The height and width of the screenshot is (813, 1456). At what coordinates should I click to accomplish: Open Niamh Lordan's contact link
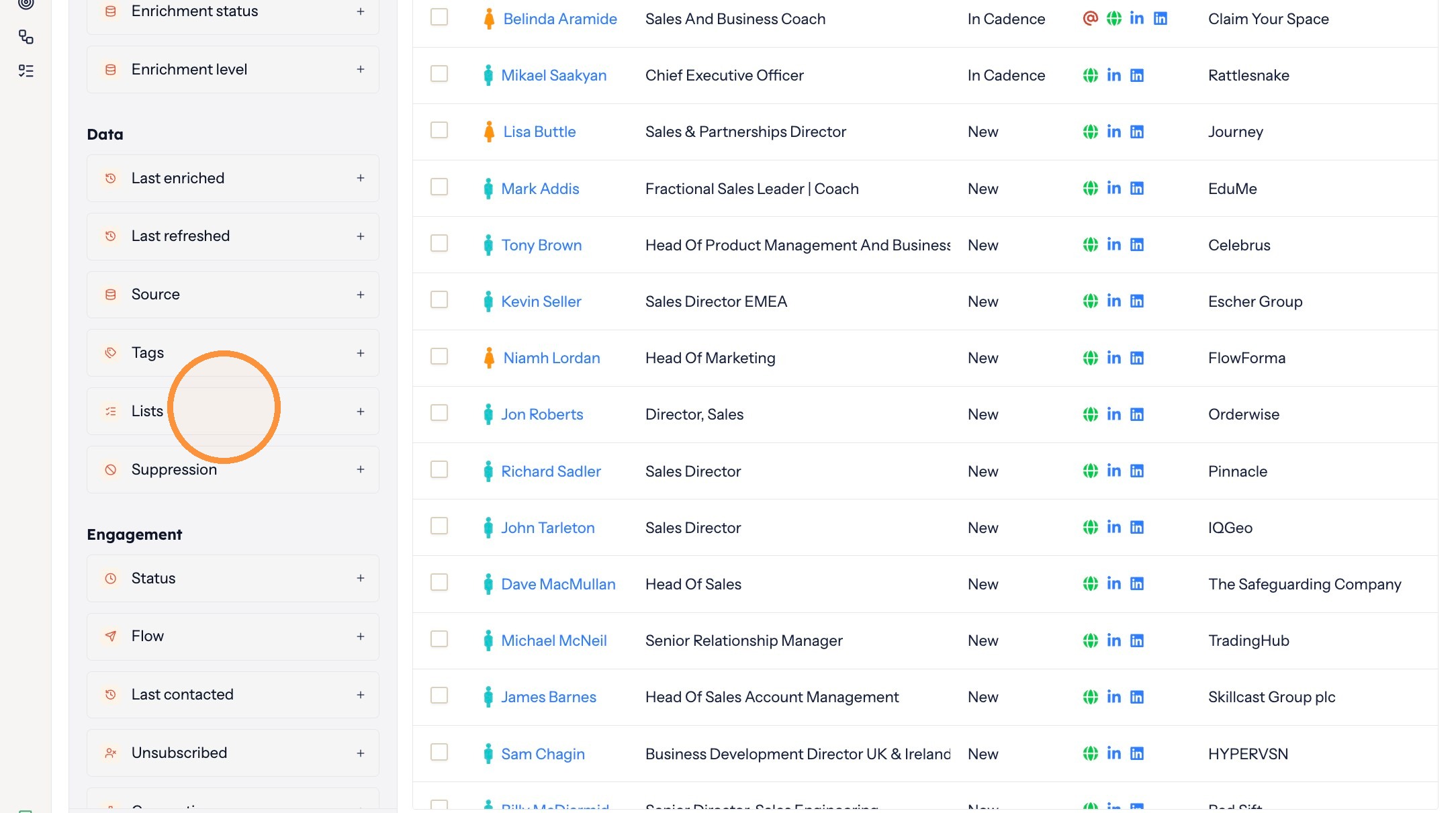pos(552,358)
